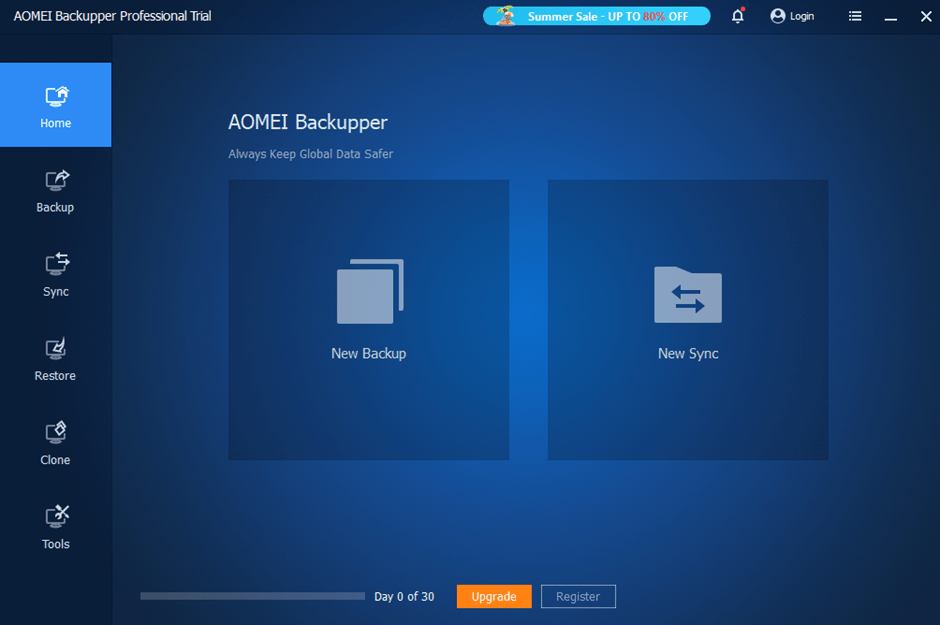Click the user account Login icon
Screen dimensions: 940x625
click(x=776, y=16)
